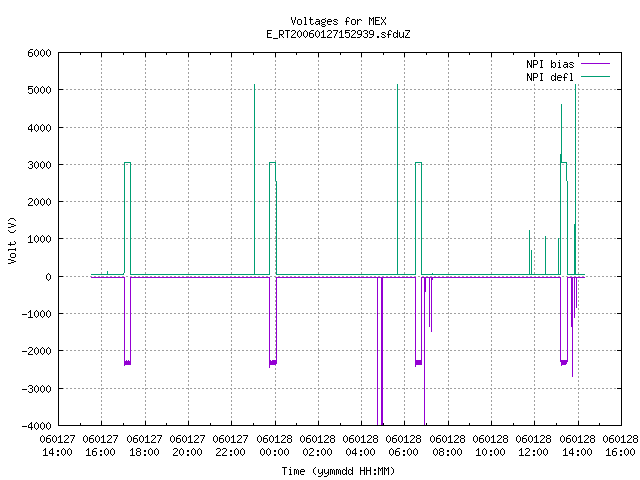Click the x-axis tick label 060128 12:00
This screenshot has height=480, width=640.
533,446
